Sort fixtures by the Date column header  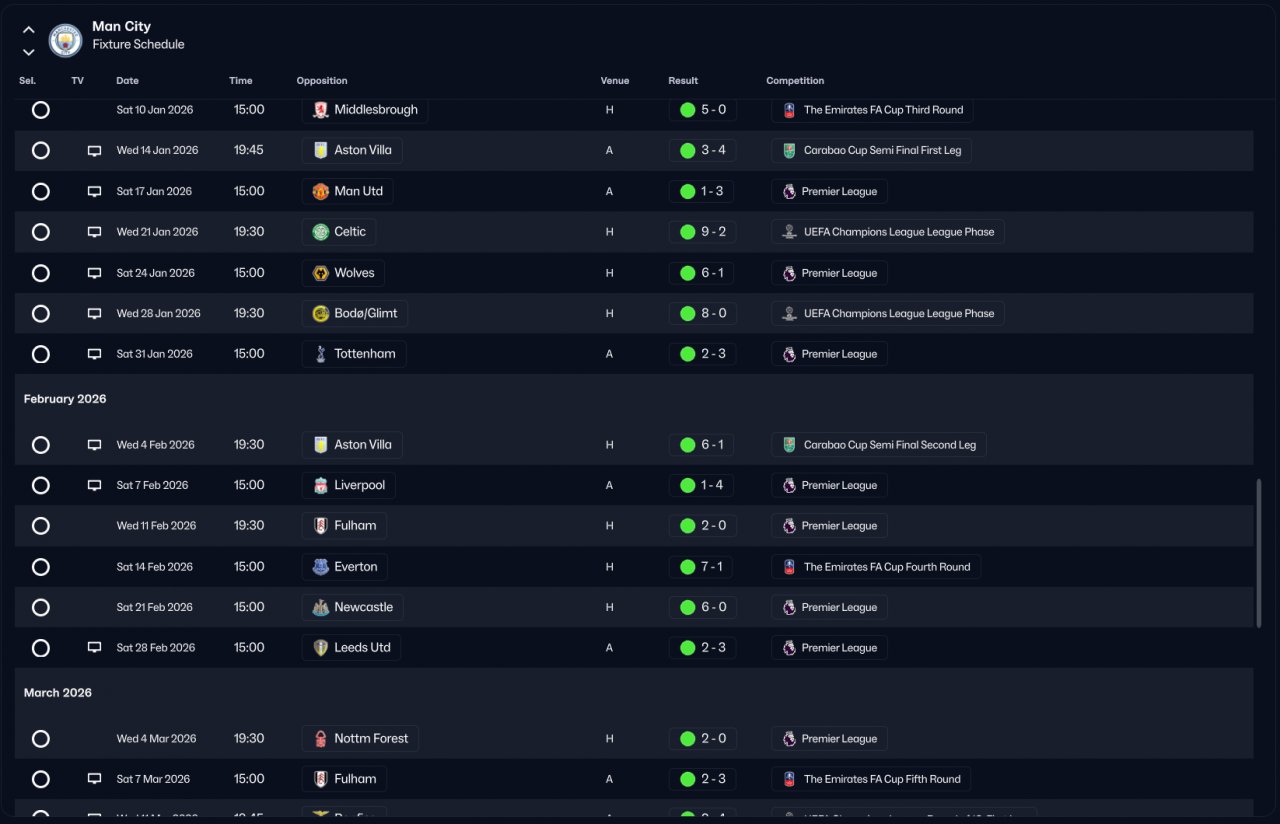pos(128,81)
